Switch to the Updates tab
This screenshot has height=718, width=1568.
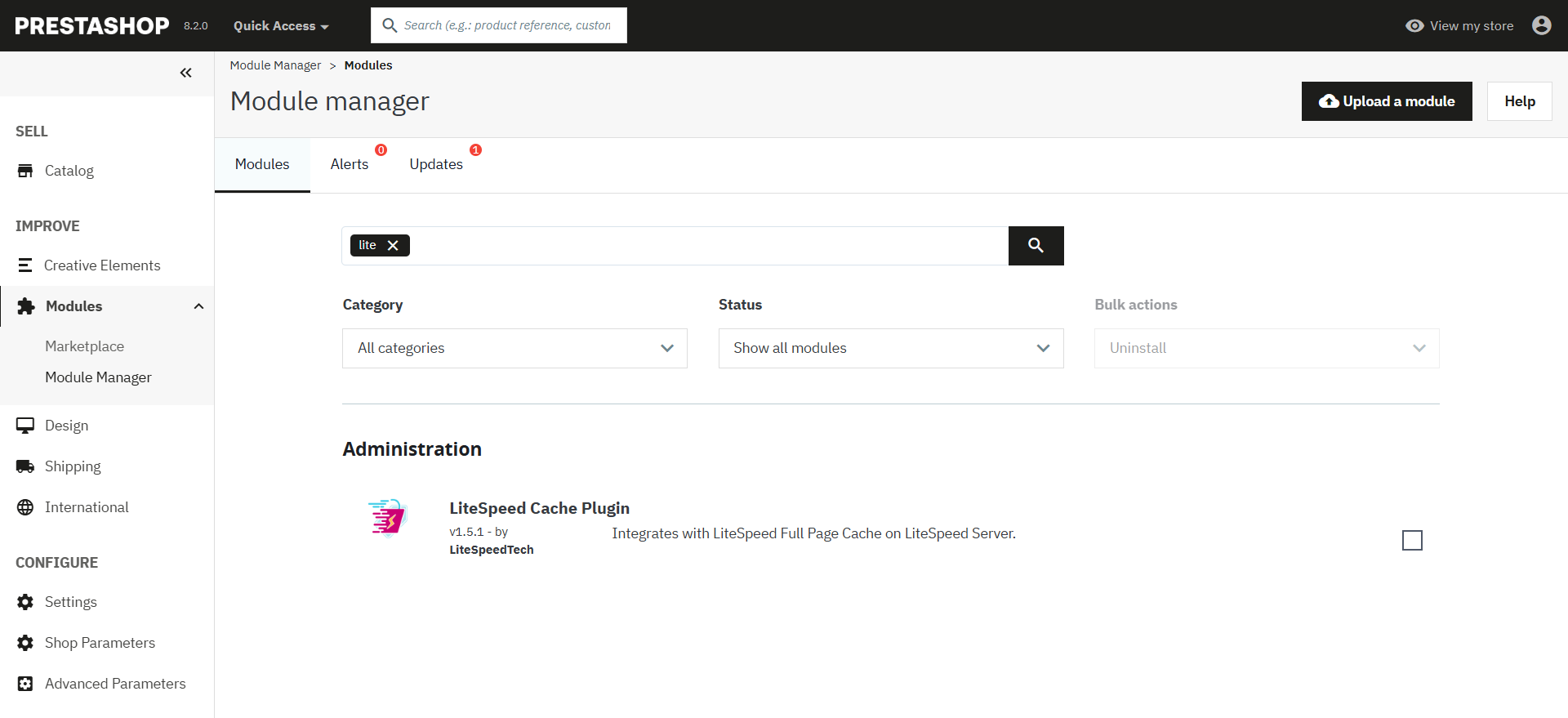point(436,164)
